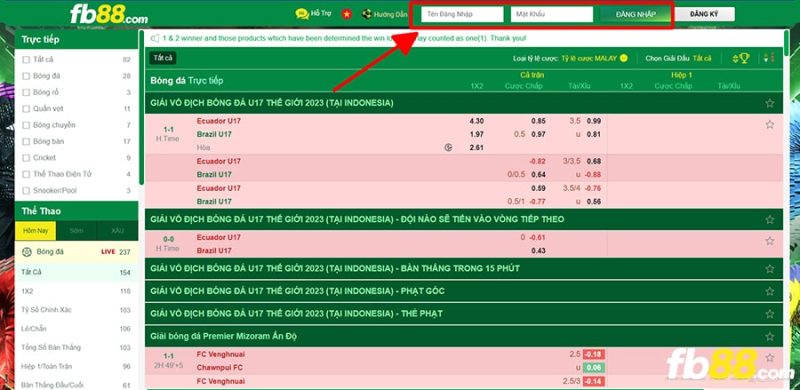
Task: Open the Tỷ lệ cược MALAY odds type dropdown
Action: click(x=589, y=59)
